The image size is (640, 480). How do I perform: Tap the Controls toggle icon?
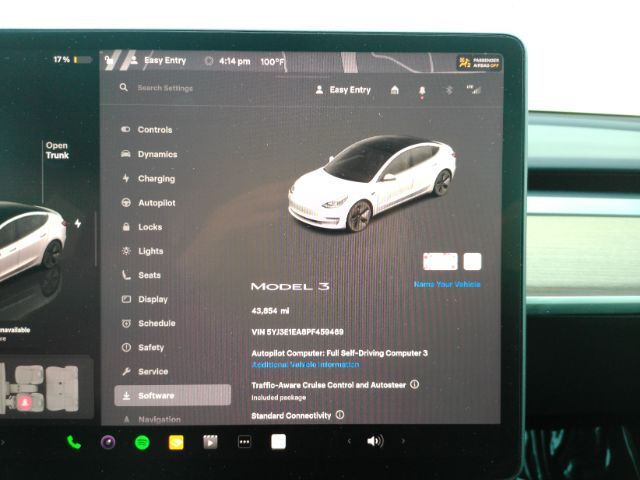pos(126,129)
